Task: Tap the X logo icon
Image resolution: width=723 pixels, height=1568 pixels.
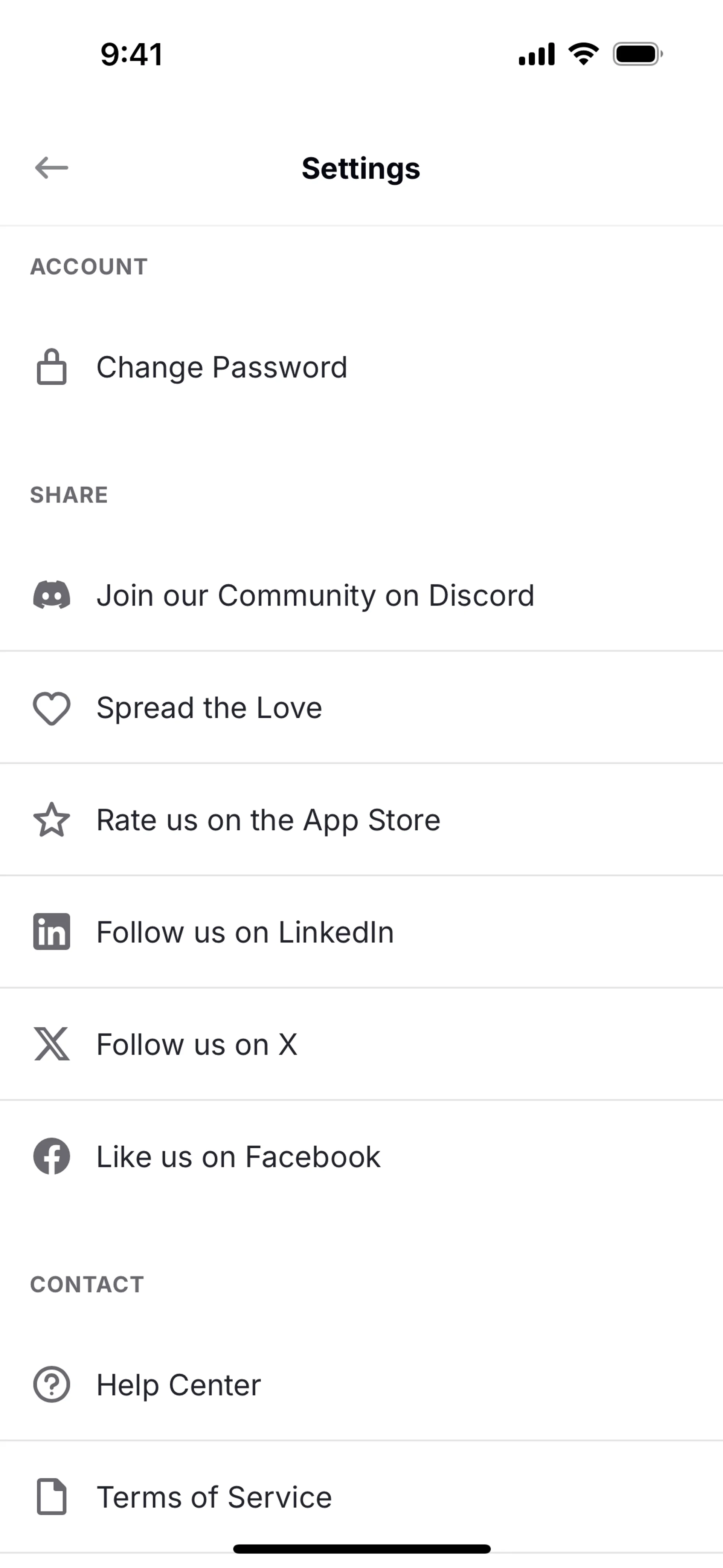Action: (52, 1045)
